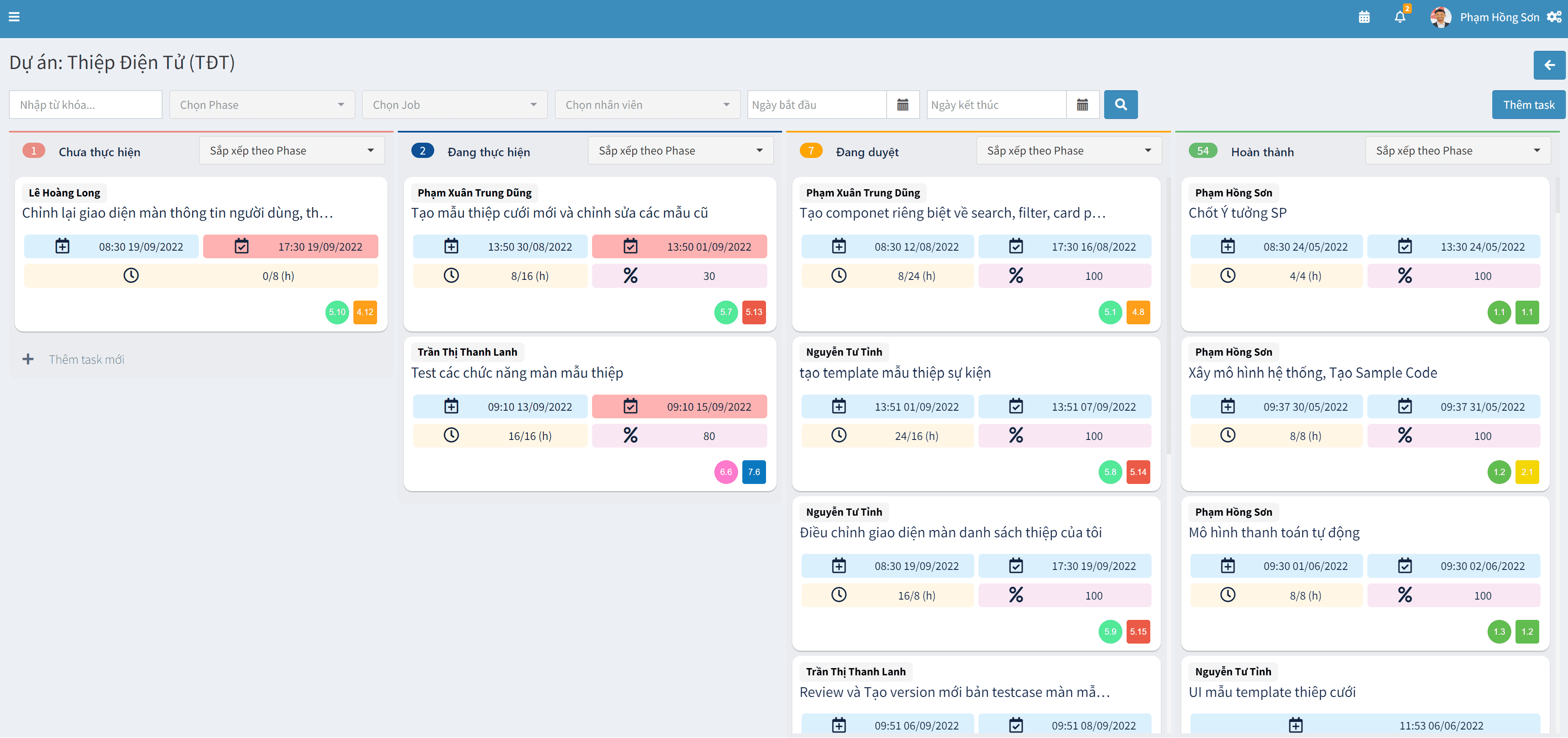This screenshot has width=1568, height=738.
Task: Click the Ngày bắt đầu date field
Action: 817,105
